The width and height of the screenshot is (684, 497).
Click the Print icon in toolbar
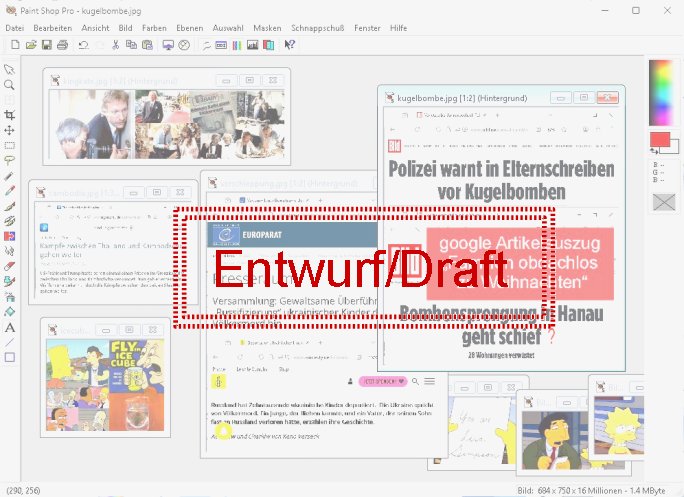pyautogui.click(x=62, y=45)
